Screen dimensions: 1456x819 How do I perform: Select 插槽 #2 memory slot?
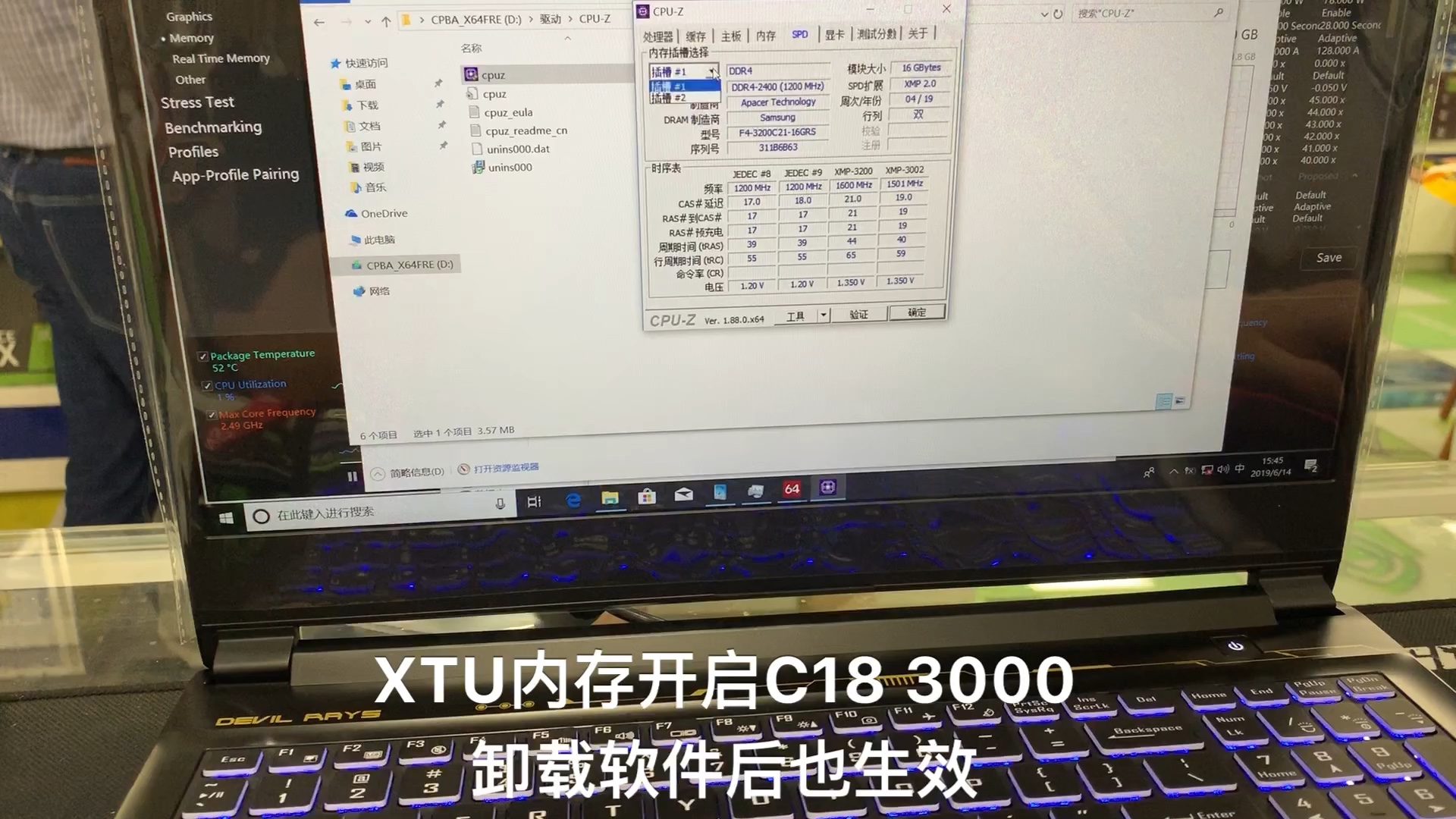(x=682, y=99)
